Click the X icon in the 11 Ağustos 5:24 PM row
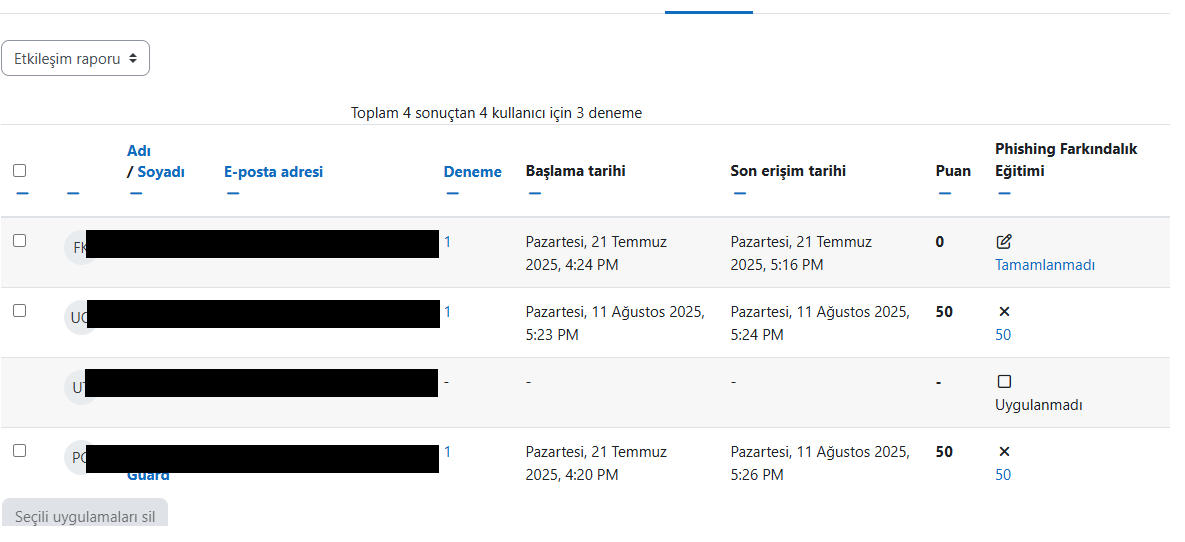Viewport: 1185px width, 542px height. click(x=1004, y=312)
